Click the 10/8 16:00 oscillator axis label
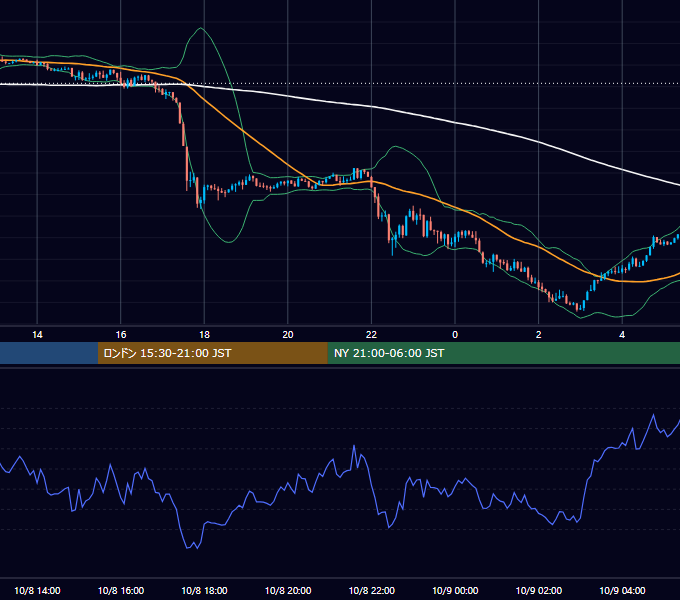The image size is (680, 600). point(121,590)
